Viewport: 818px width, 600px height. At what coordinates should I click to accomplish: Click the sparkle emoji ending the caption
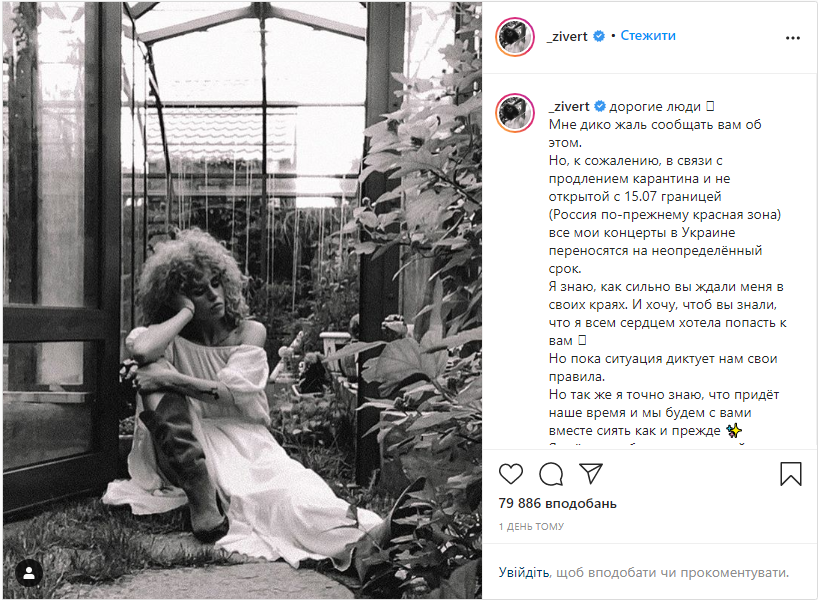tap(734, 430)
